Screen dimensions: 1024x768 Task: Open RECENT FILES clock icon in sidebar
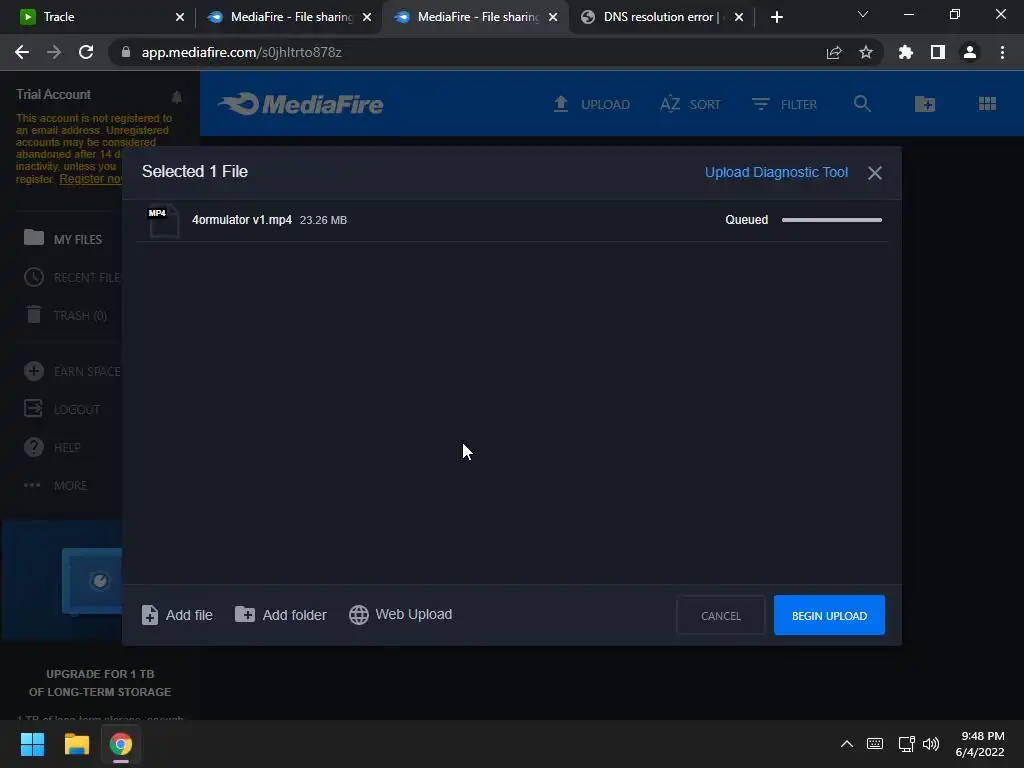point(34,278)
